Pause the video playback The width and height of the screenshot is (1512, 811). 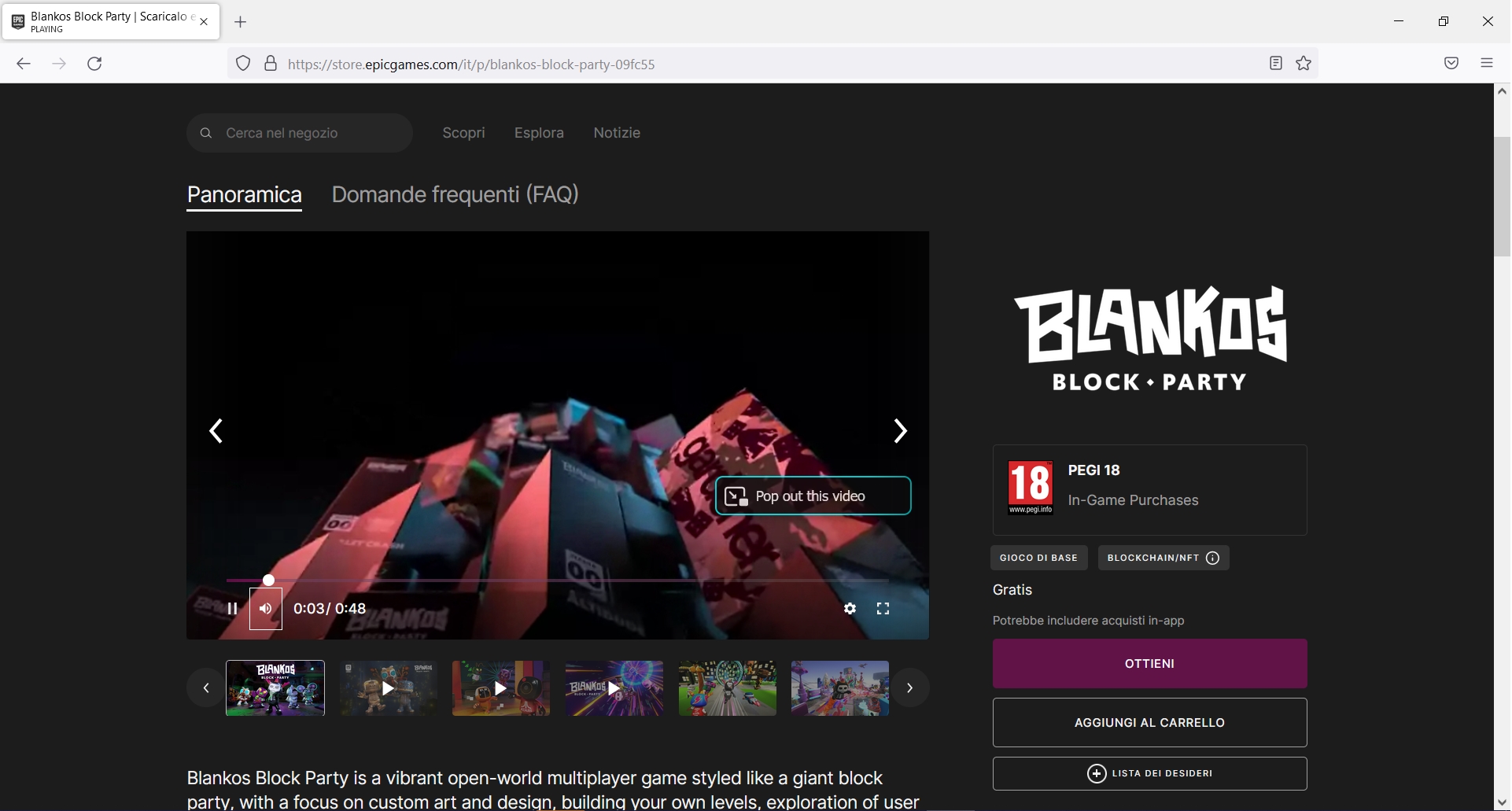point(232,608)
